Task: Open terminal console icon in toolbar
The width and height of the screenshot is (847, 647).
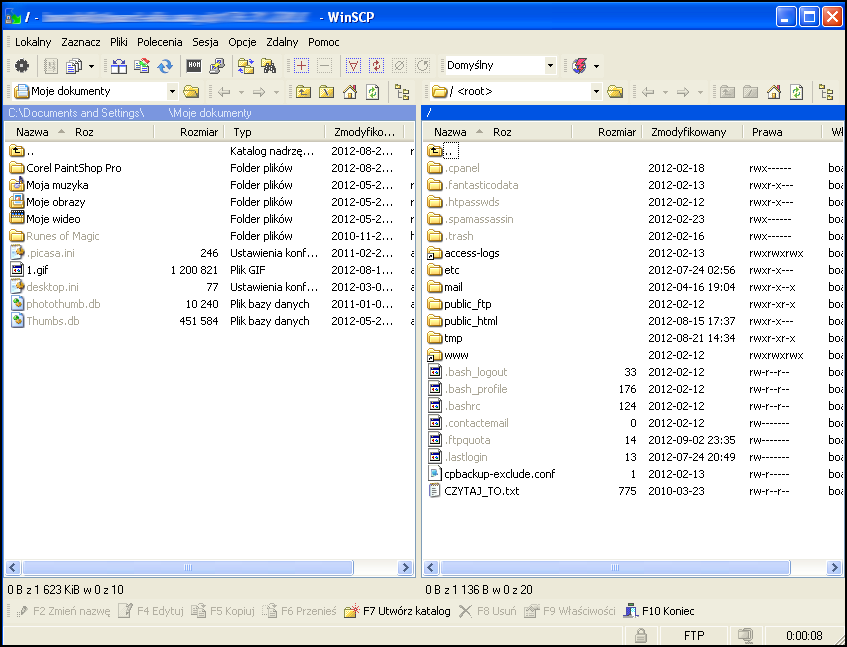Action: coord(193,66)
